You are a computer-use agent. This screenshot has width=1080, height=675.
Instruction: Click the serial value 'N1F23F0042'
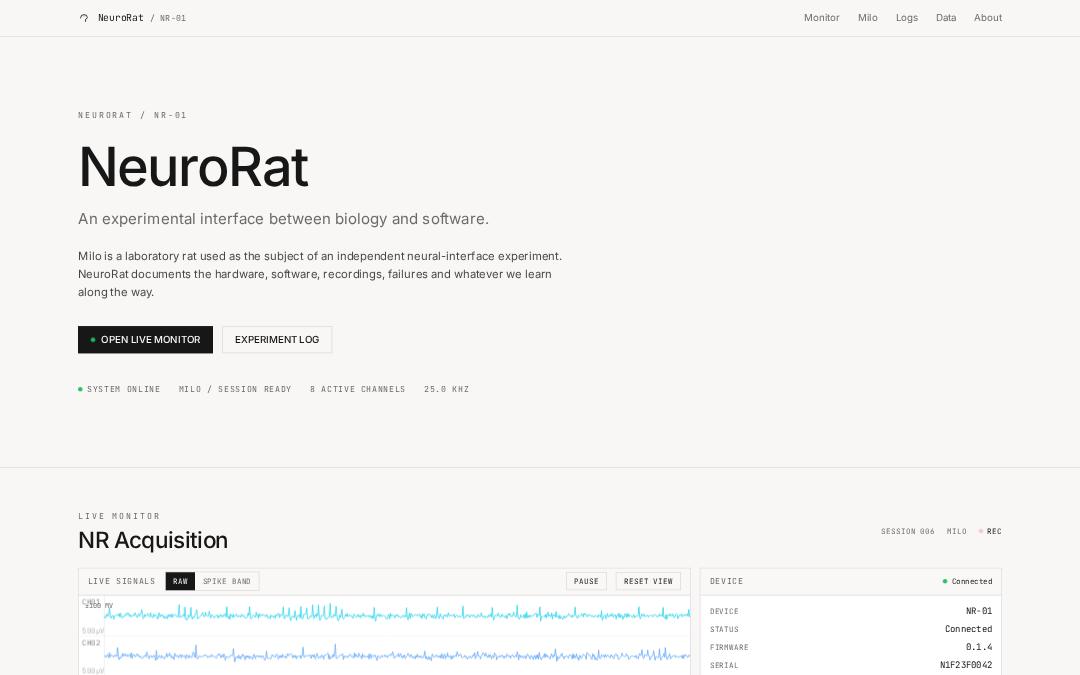coord(966,665)
